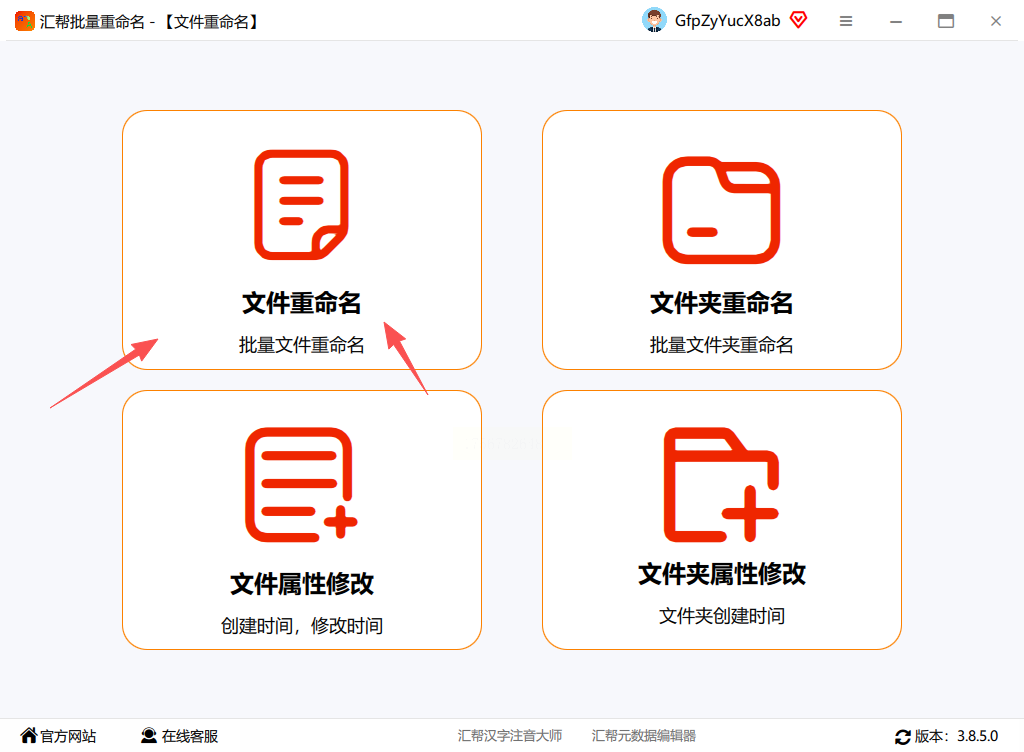This screenshot has height=752, width=1024.
Task: Open 汇帮元数据编辑器 link
Action: pyautogui.click(x=643, y=736)
